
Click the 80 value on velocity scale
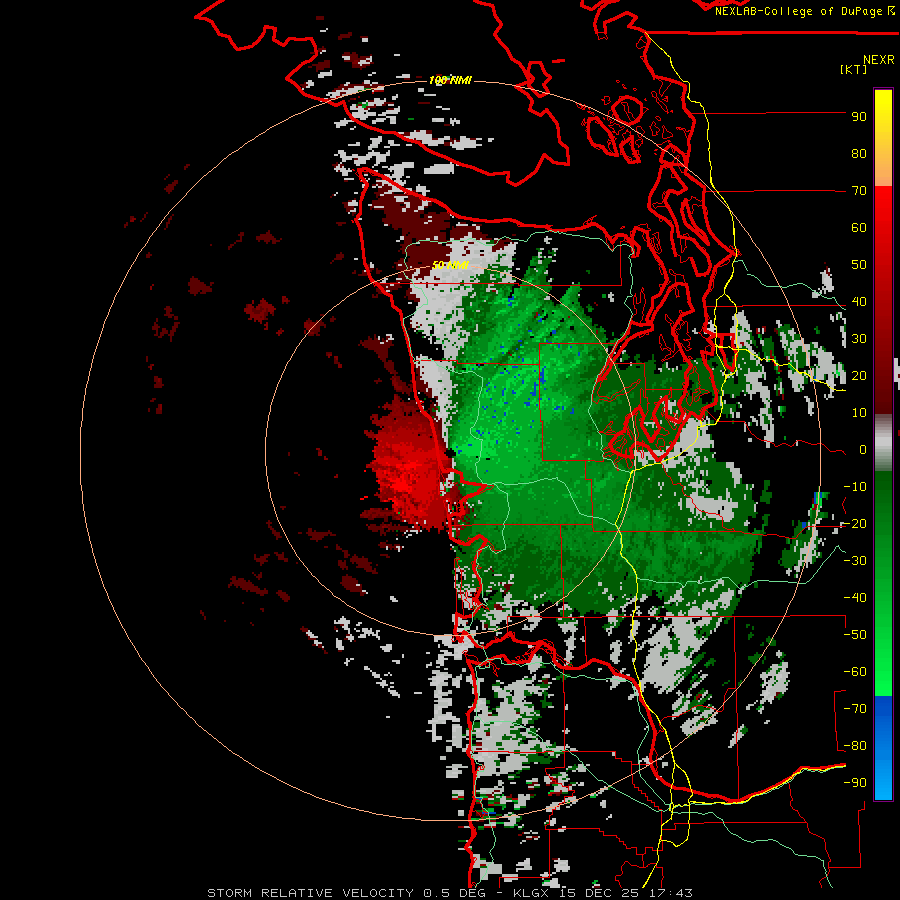tap(859, 154)
